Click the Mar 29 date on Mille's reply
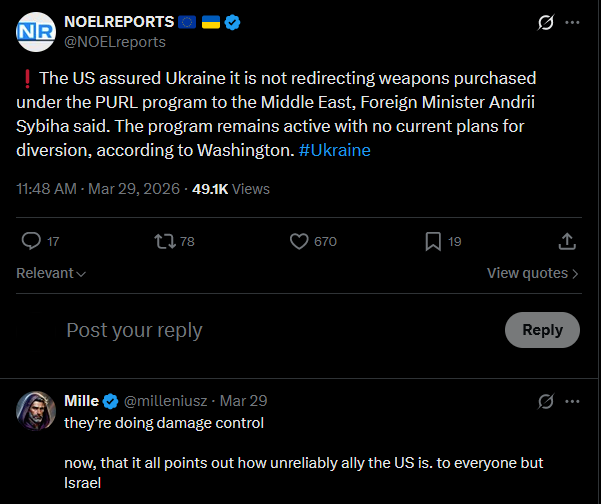601x504 pixels. click(x=244, y=401)
